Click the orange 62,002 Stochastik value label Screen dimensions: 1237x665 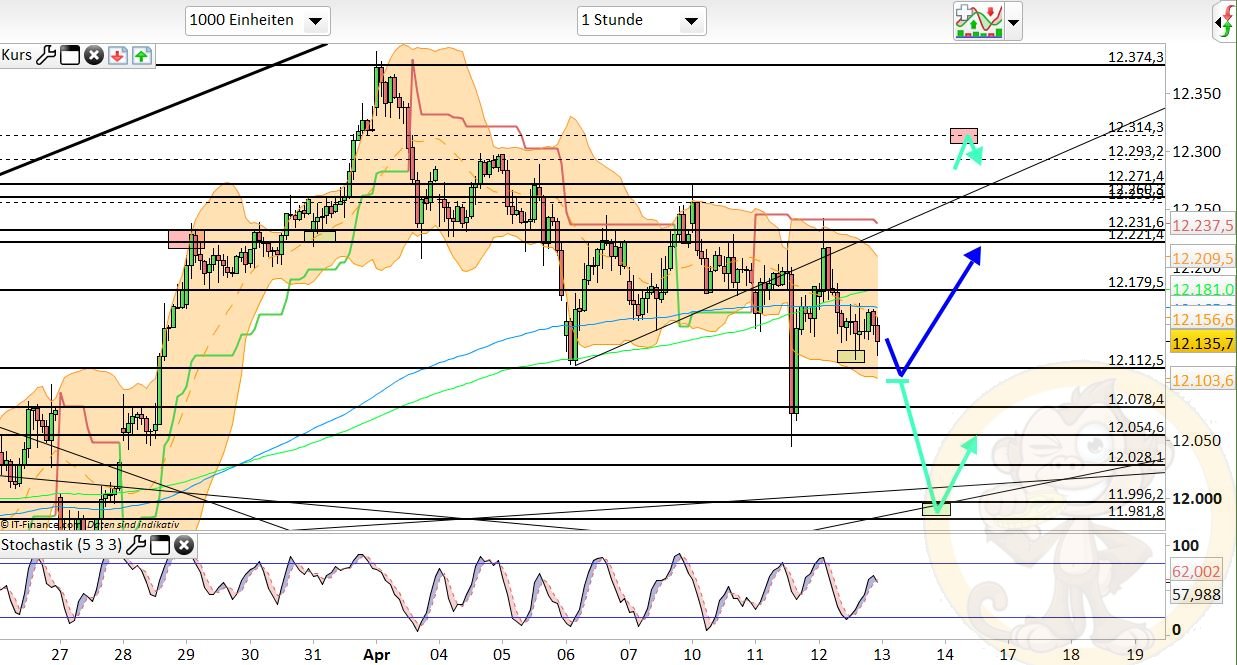pos(1198,572)
